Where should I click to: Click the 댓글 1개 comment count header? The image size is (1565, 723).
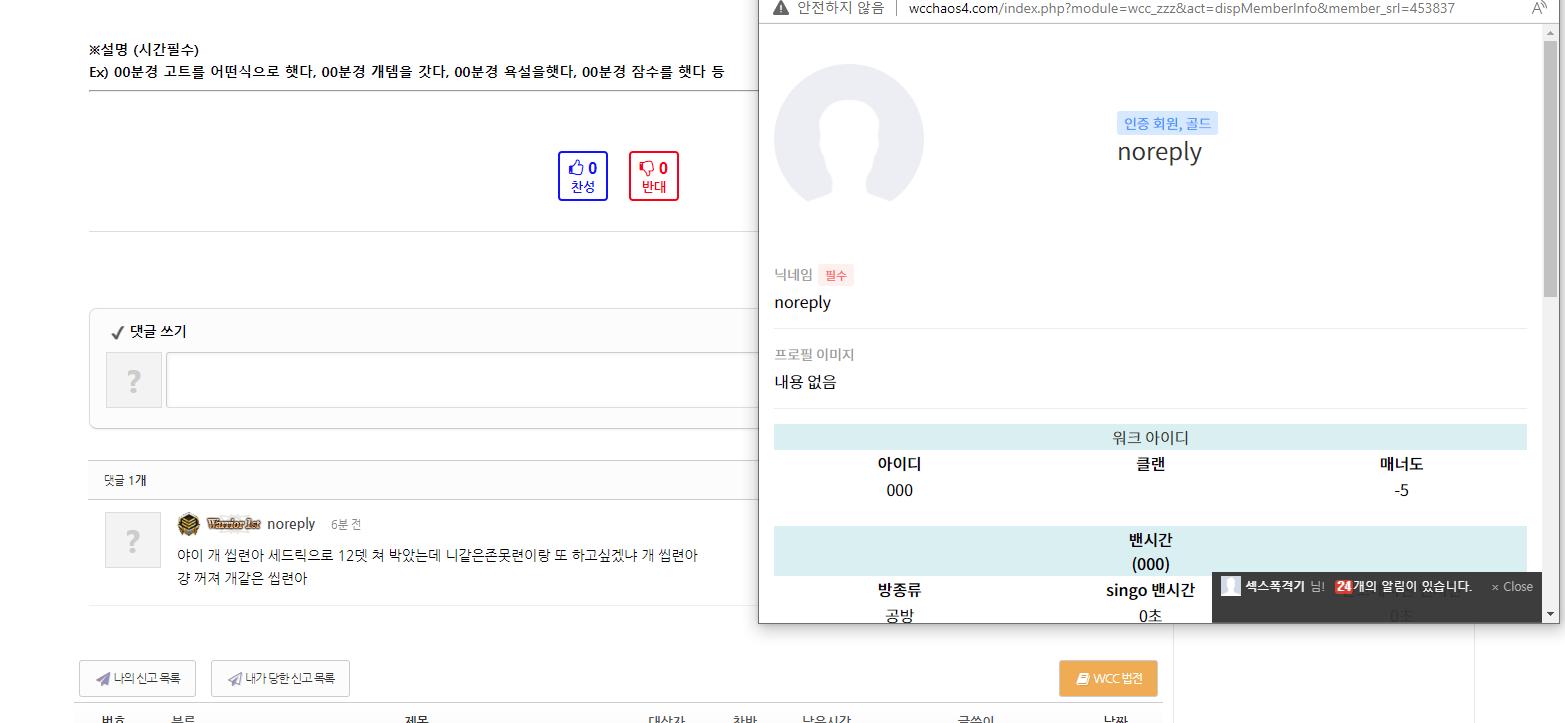(x=125, y=480)
